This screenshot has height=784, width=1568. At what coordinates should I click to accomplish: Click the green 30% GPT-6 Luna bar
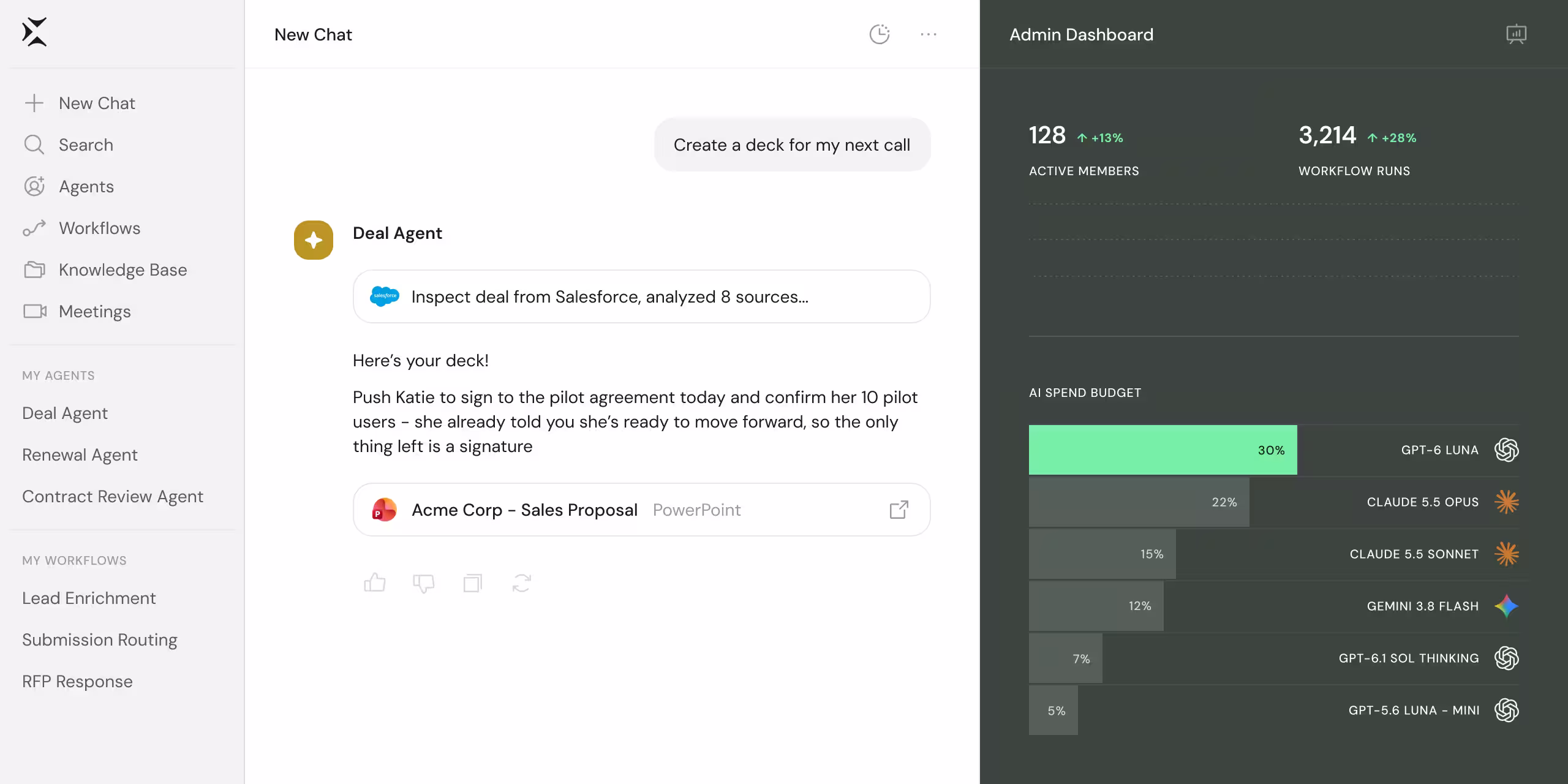1163,450
